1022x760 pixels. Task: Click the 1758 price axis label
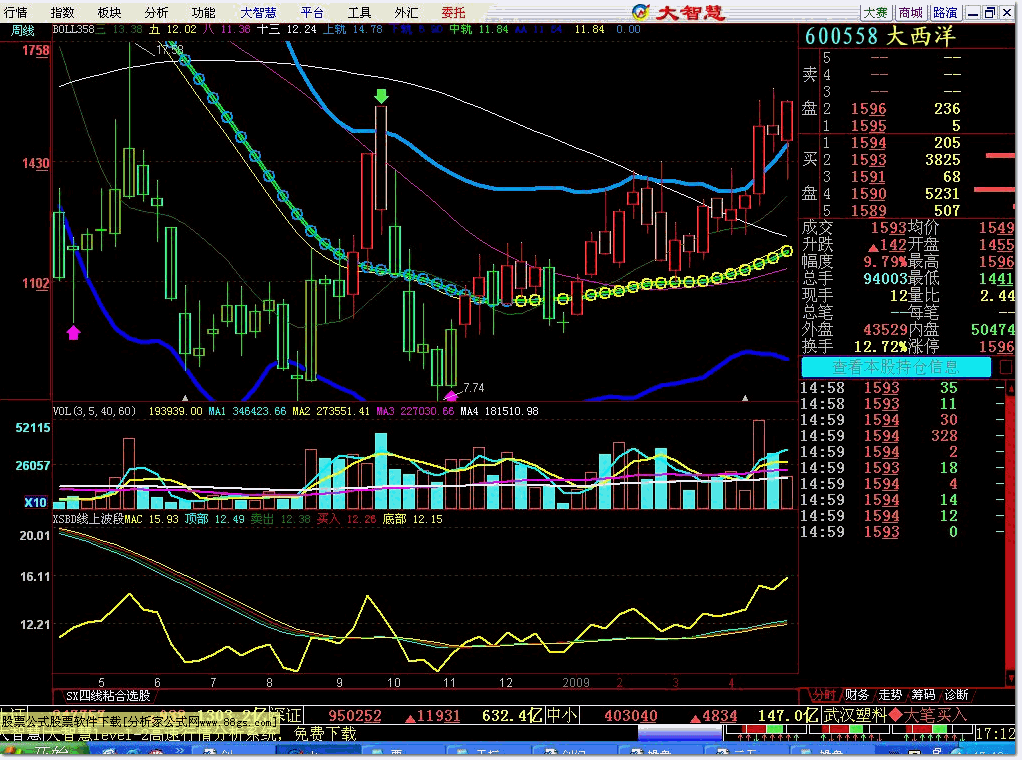(x=36, y=50)
